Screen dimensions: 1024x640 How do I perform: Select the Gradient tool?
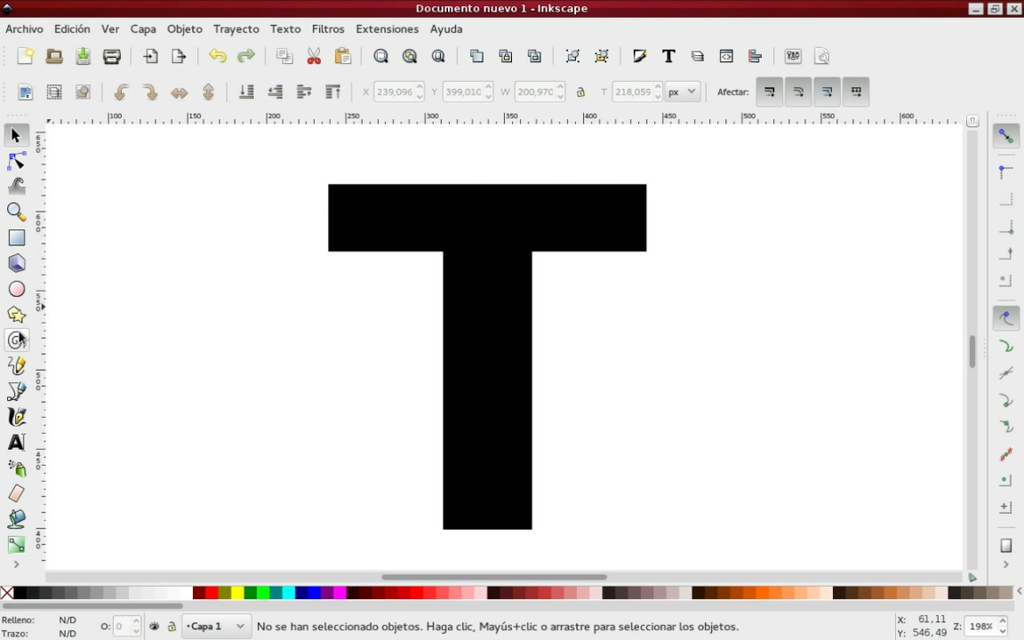tap(16, 544)
